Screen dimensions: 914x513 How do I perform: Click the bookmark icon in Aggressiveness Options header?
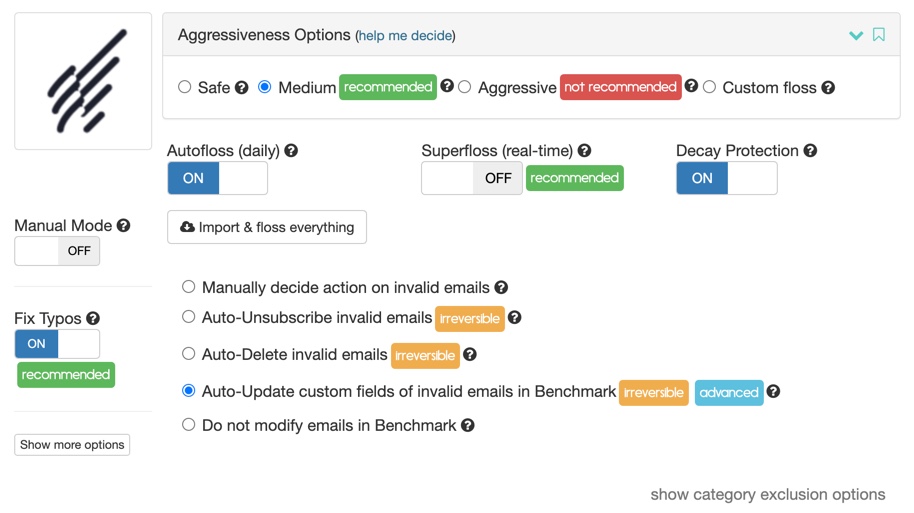point(878,35)
